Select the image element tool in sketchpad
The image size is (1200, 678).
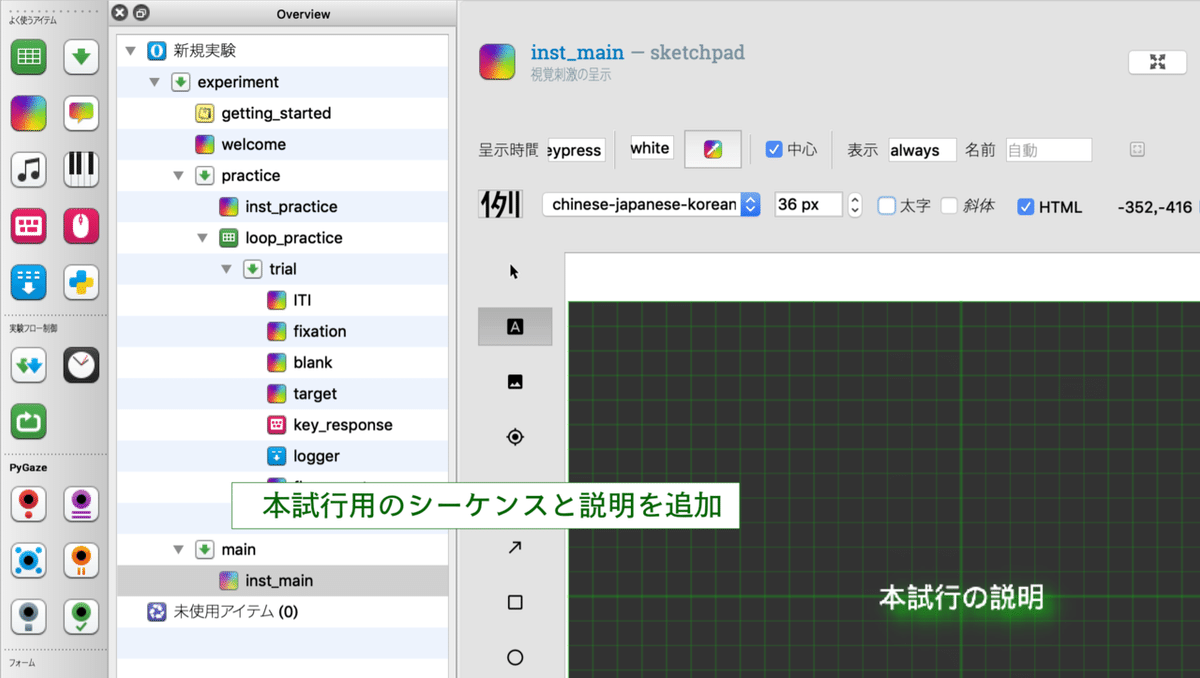tap(515, 382)
